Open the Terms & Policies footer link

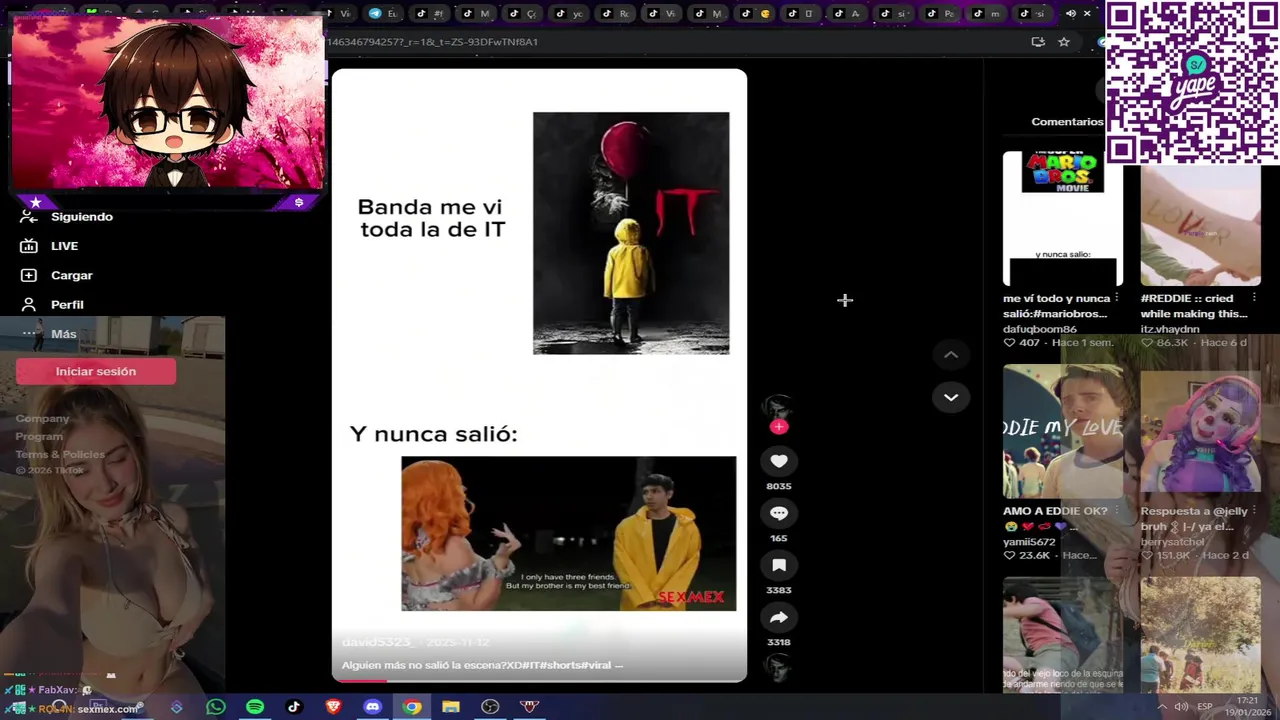(60, 455)
